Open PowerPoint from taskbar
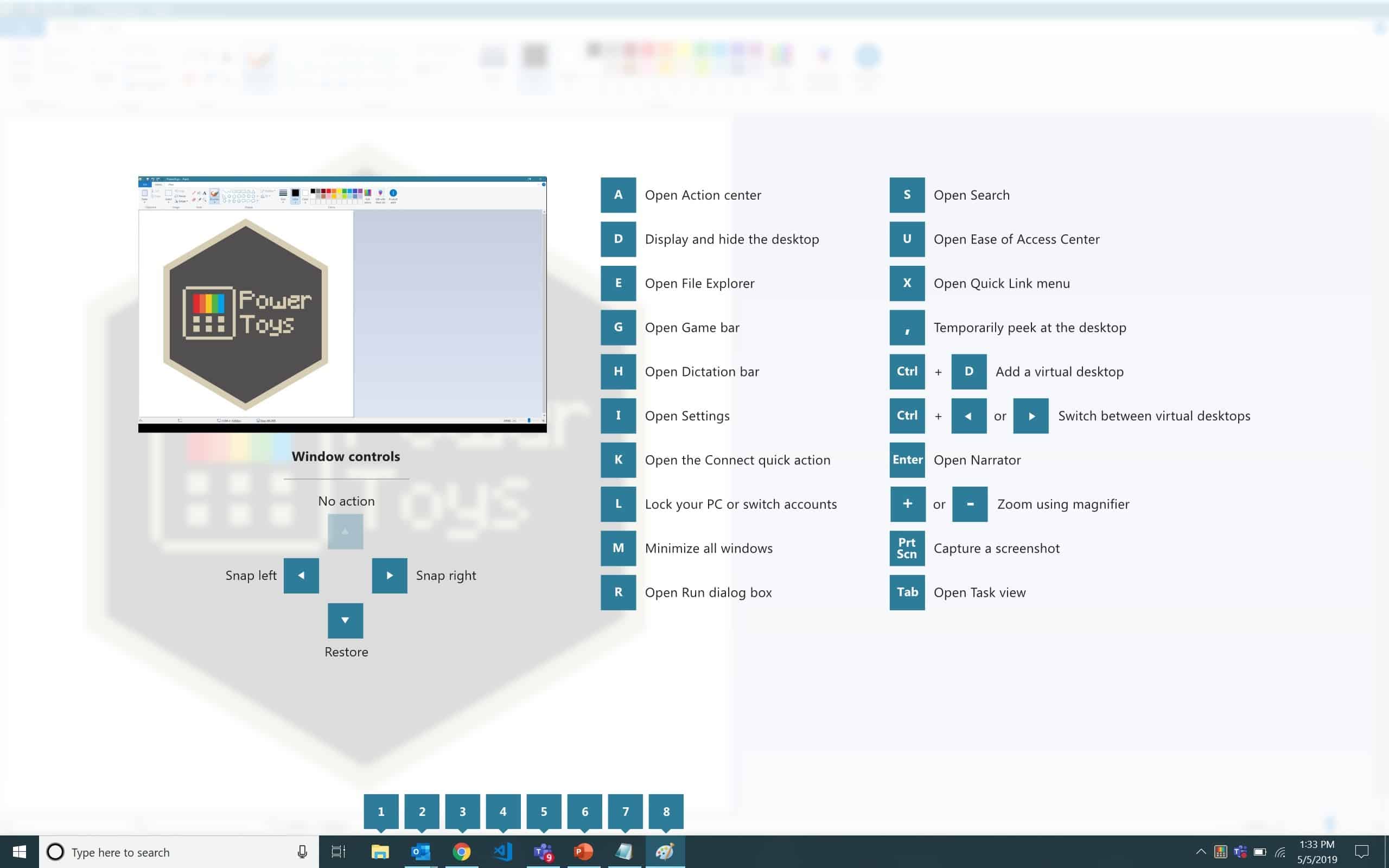Screen dimensions: 1389x868 coord(584,852)
